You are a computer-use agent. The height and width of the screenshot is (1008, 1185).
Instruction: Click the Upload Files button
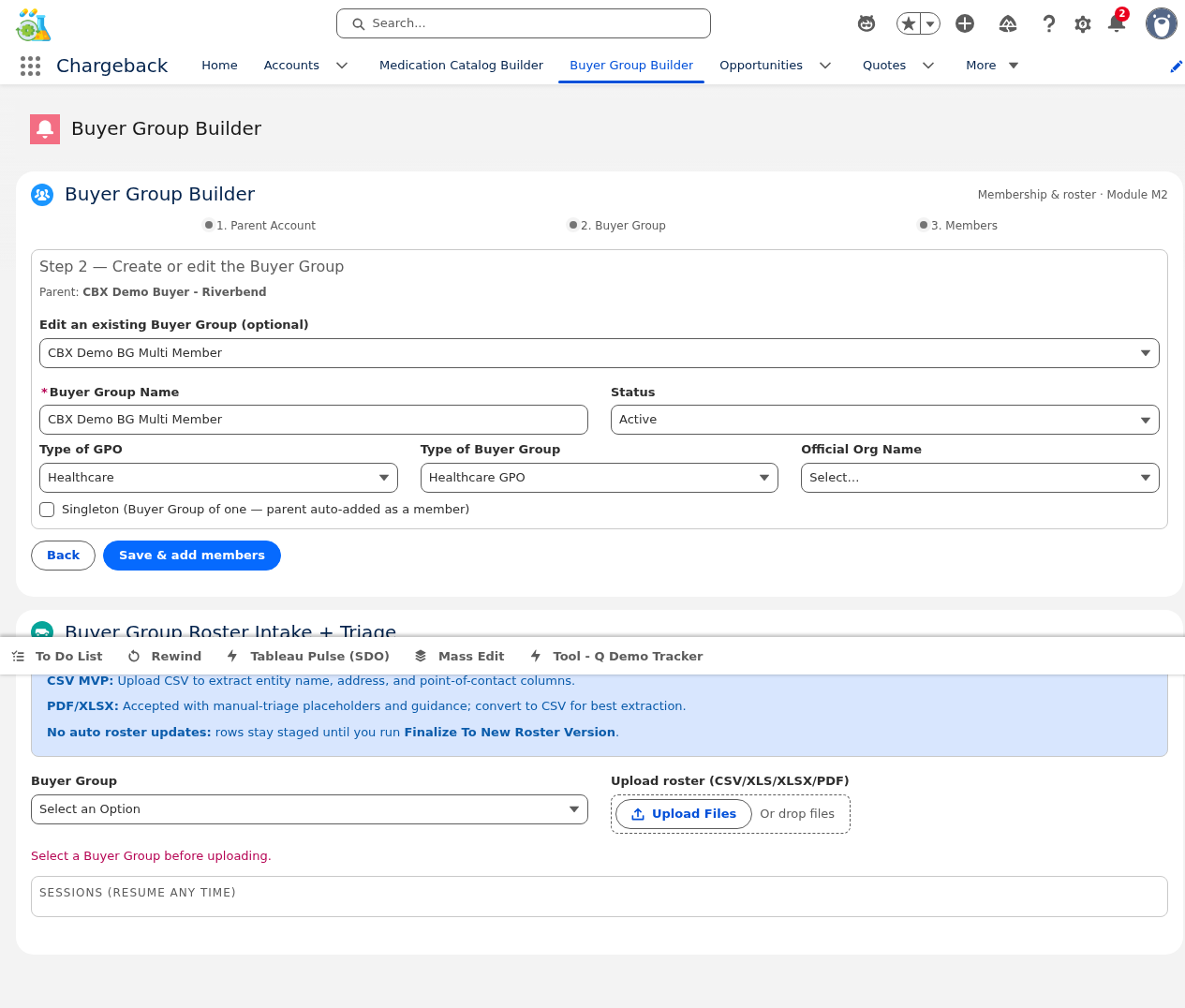coord(683,814)
